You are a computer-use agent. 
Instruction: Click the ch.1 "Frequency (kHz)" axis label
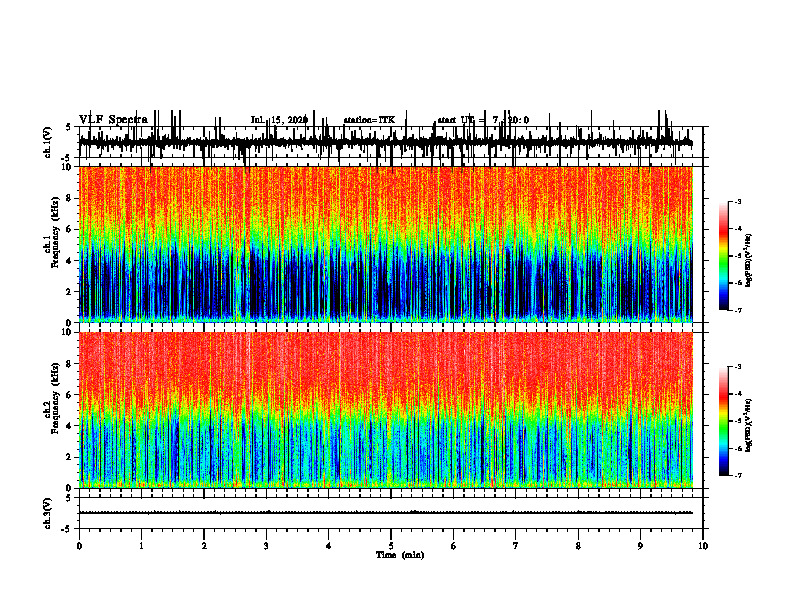pos(56,232)
